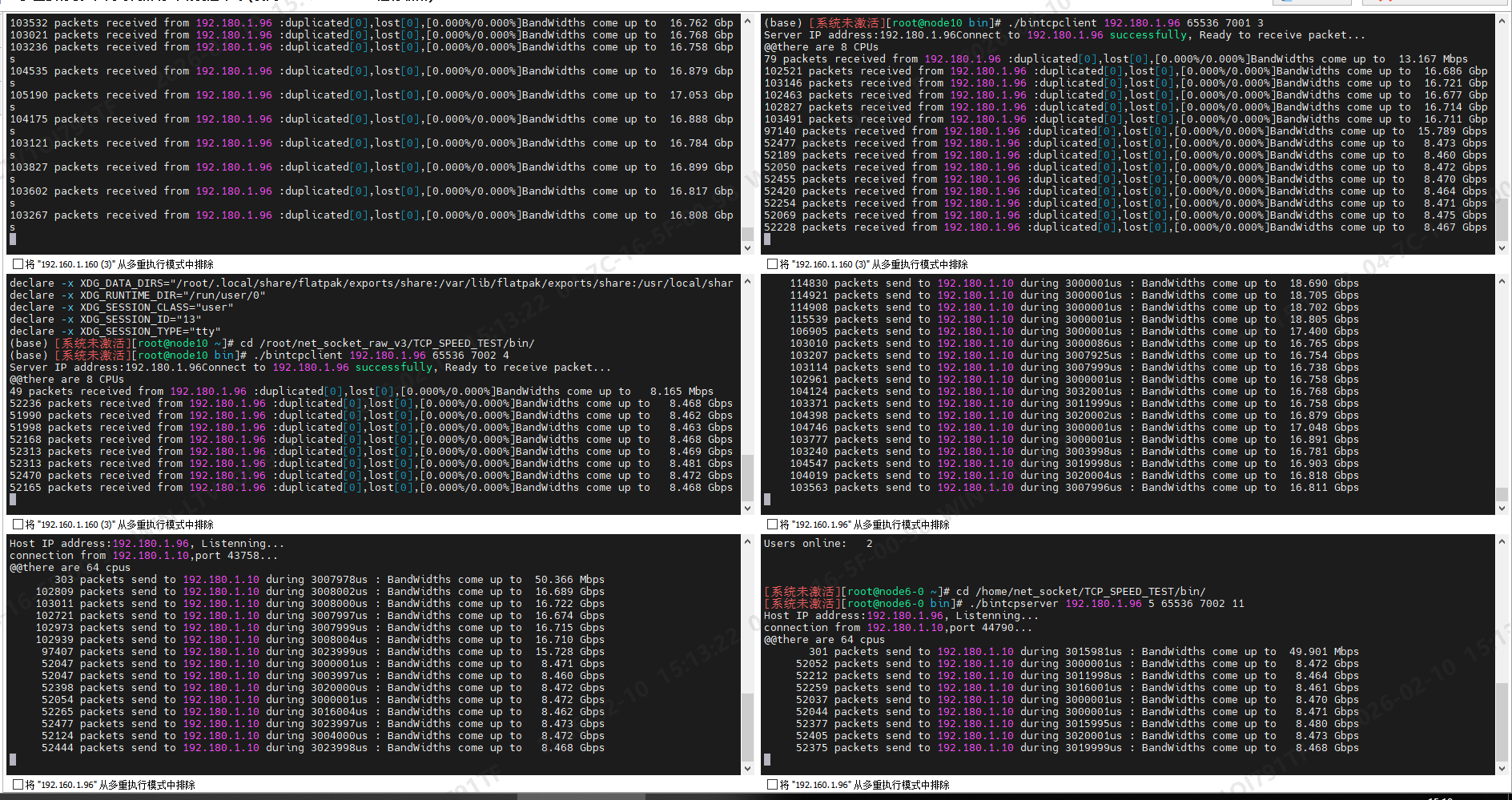Click 'connection from 192.180.1.10,port 43758...' line
Screen dimensions: 1512x800
144,556
